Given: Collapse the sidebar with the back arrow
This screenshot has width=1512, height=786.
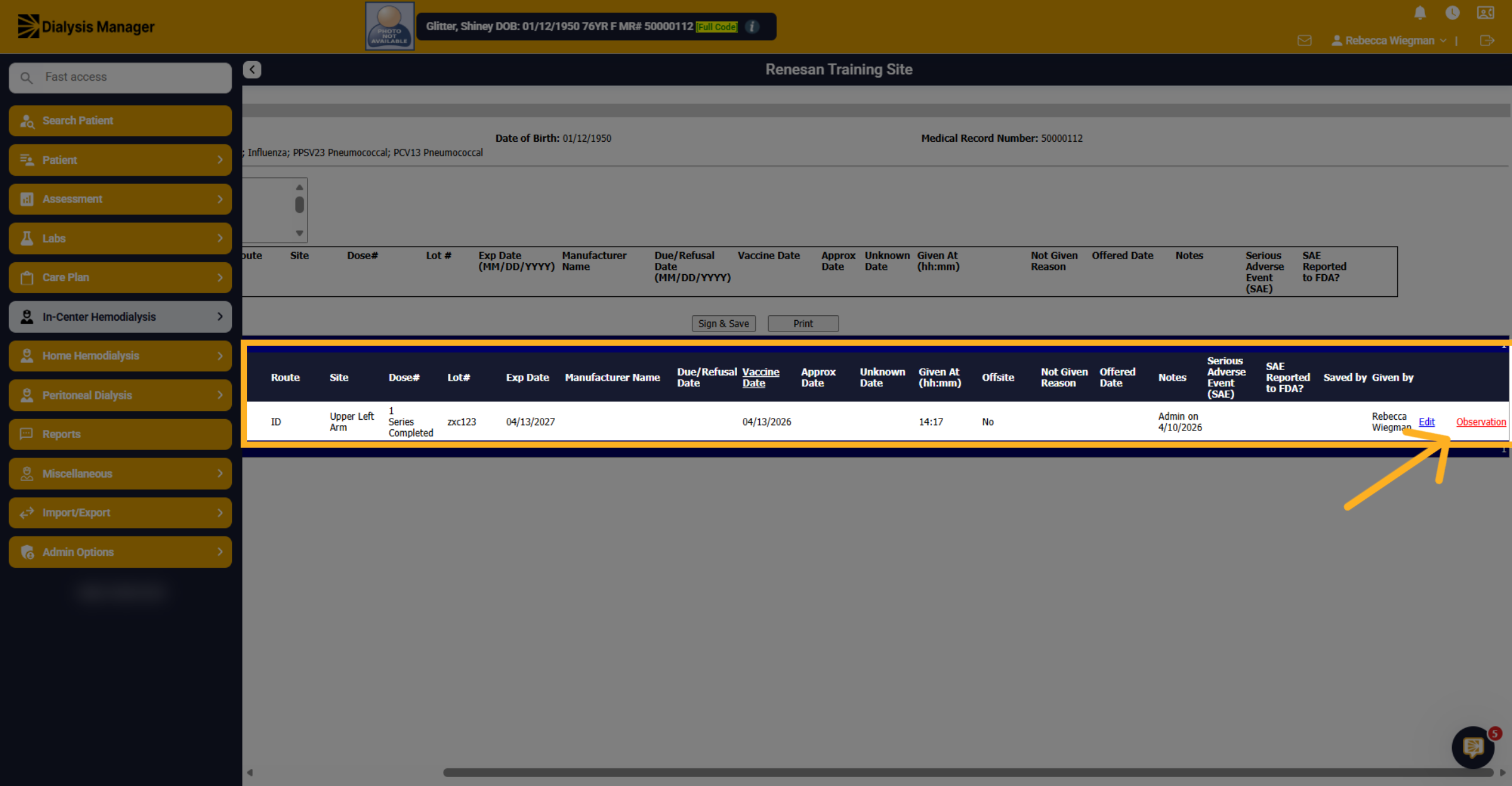Looking at the screenshot, I should coord(252,69).
